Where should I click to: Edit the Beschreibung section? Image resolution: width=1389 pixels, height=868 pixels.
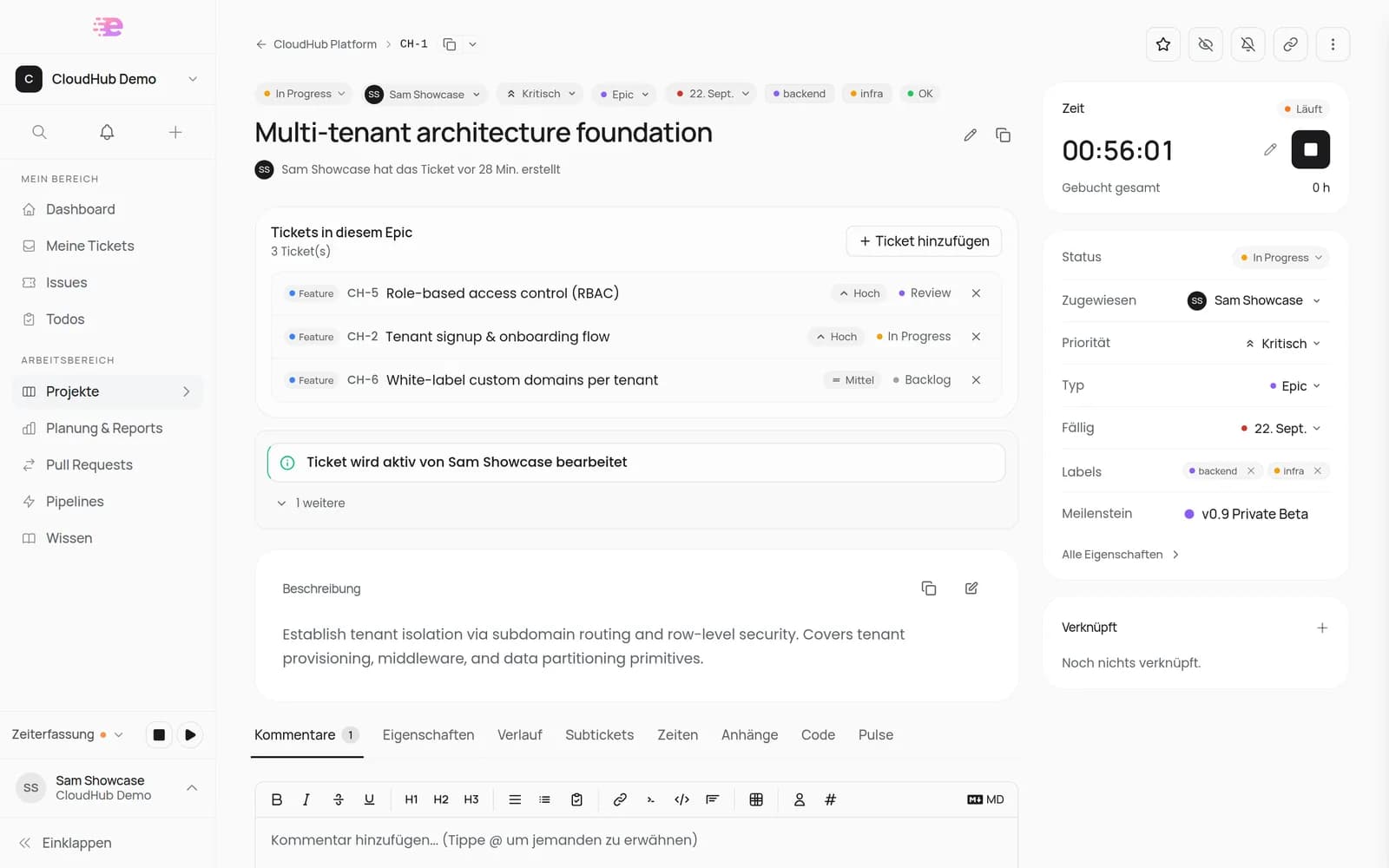click(x=971, y=589)
